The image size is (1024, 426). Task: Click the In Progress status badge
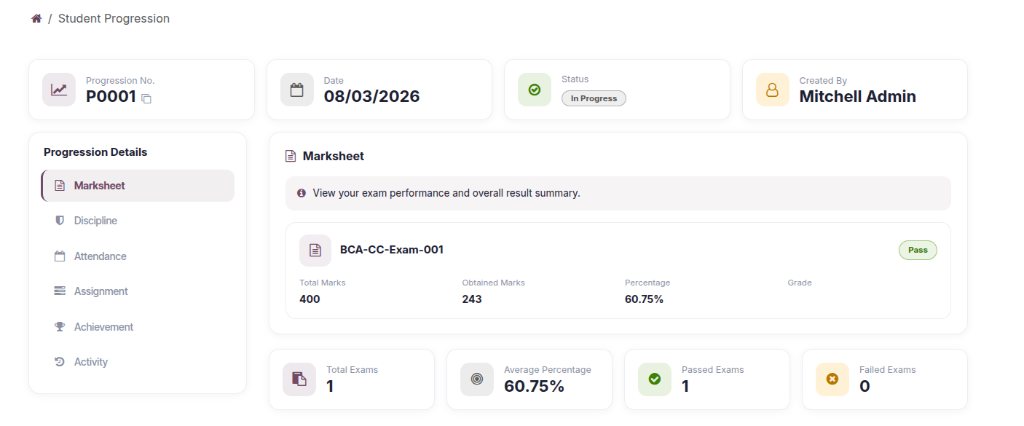(x=594, y=99)
